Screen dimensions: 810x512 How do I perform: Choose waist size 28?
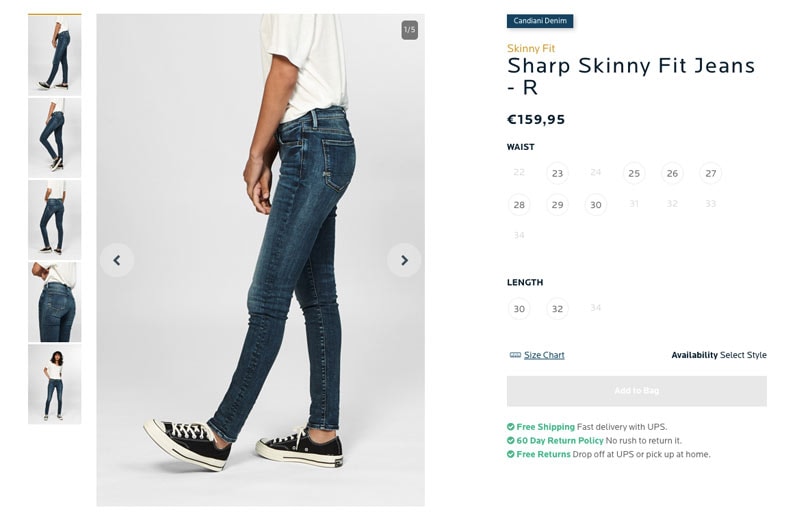(x=519, y=205)
